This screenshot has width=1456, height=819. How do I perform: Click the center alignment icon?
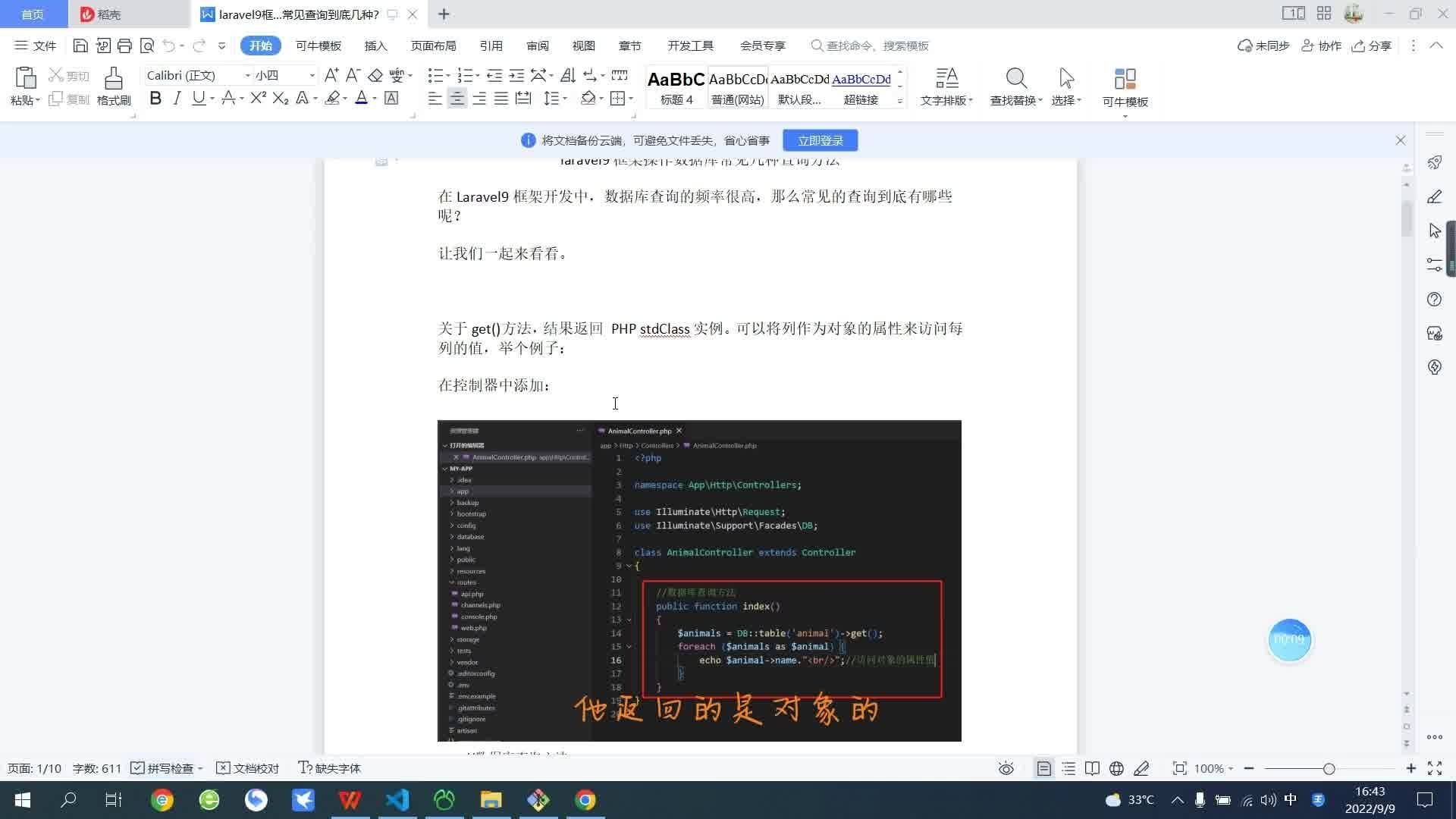(457, 99)
